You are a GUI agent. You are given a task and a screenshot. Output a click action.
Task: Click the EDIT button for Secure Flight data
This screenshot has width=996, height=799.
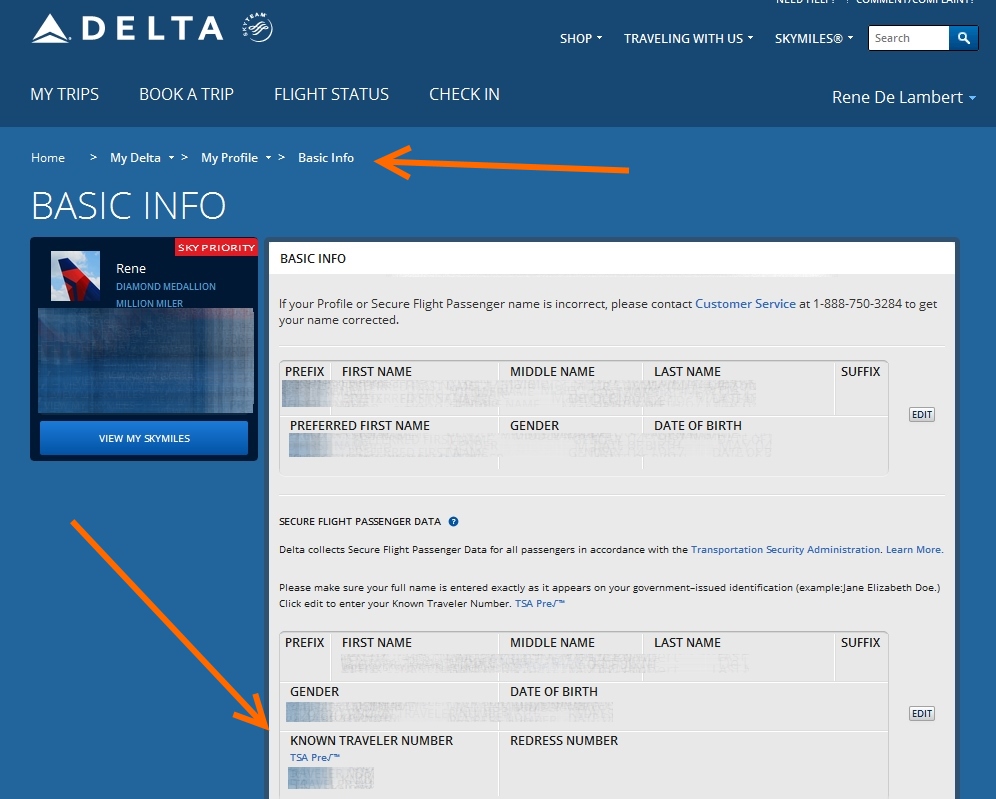[x=921, y=713]
